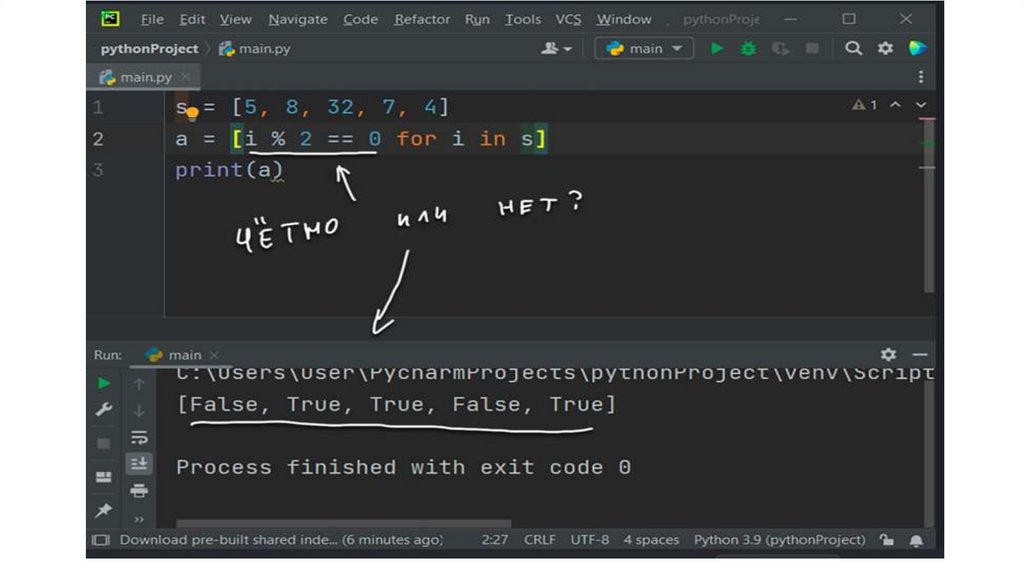Open the Navigate menu
This screenshot has width=1024, height=574.
coord(298,20)
